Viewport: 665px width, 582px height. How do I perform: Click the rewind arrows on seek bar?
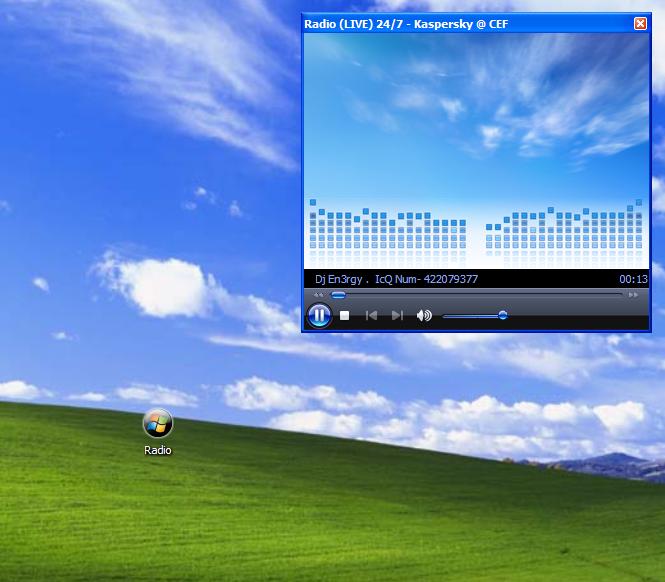[x=319, y=295]
